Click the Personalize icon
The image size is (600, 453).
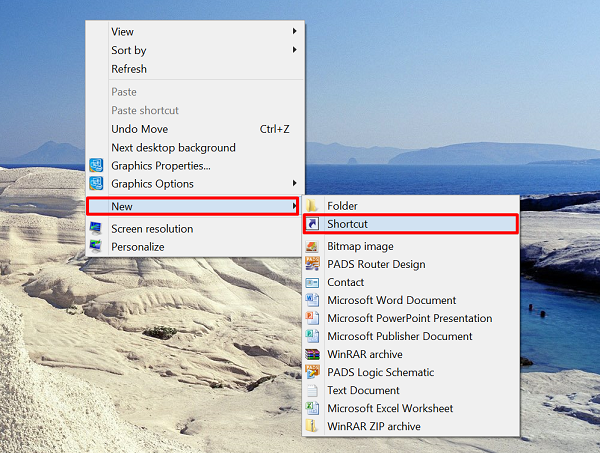coord(96,246)
